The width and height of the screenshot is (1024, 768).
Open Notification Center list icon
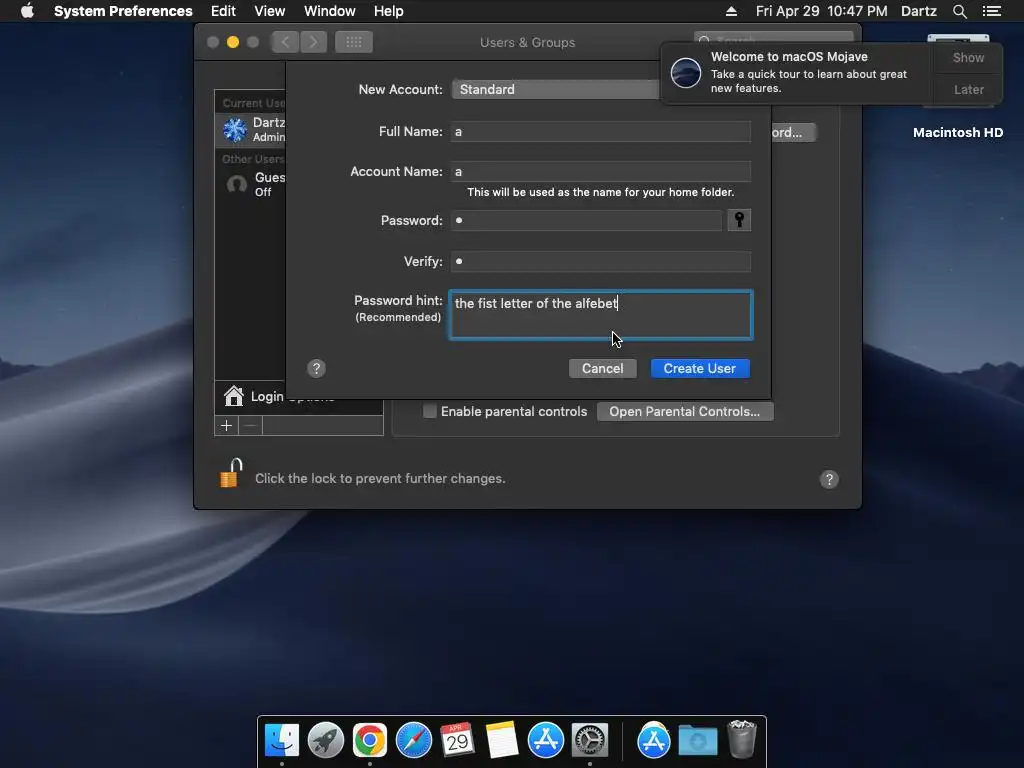tap(992, 11)
